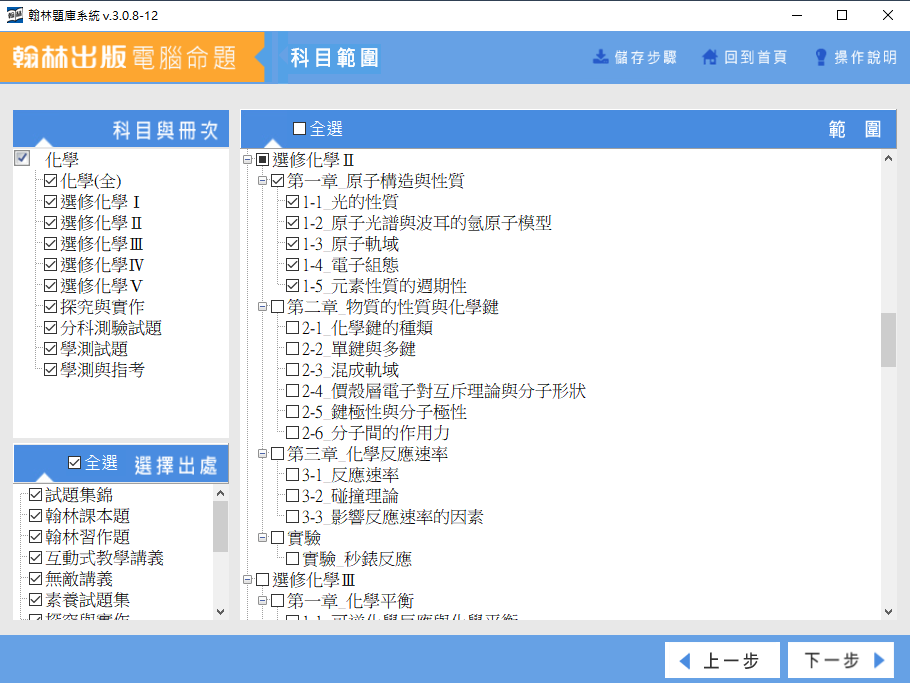Select 1-5_元素性質的週期性 tree item
This screenshot has height=683, width=910.
[384, 286]
